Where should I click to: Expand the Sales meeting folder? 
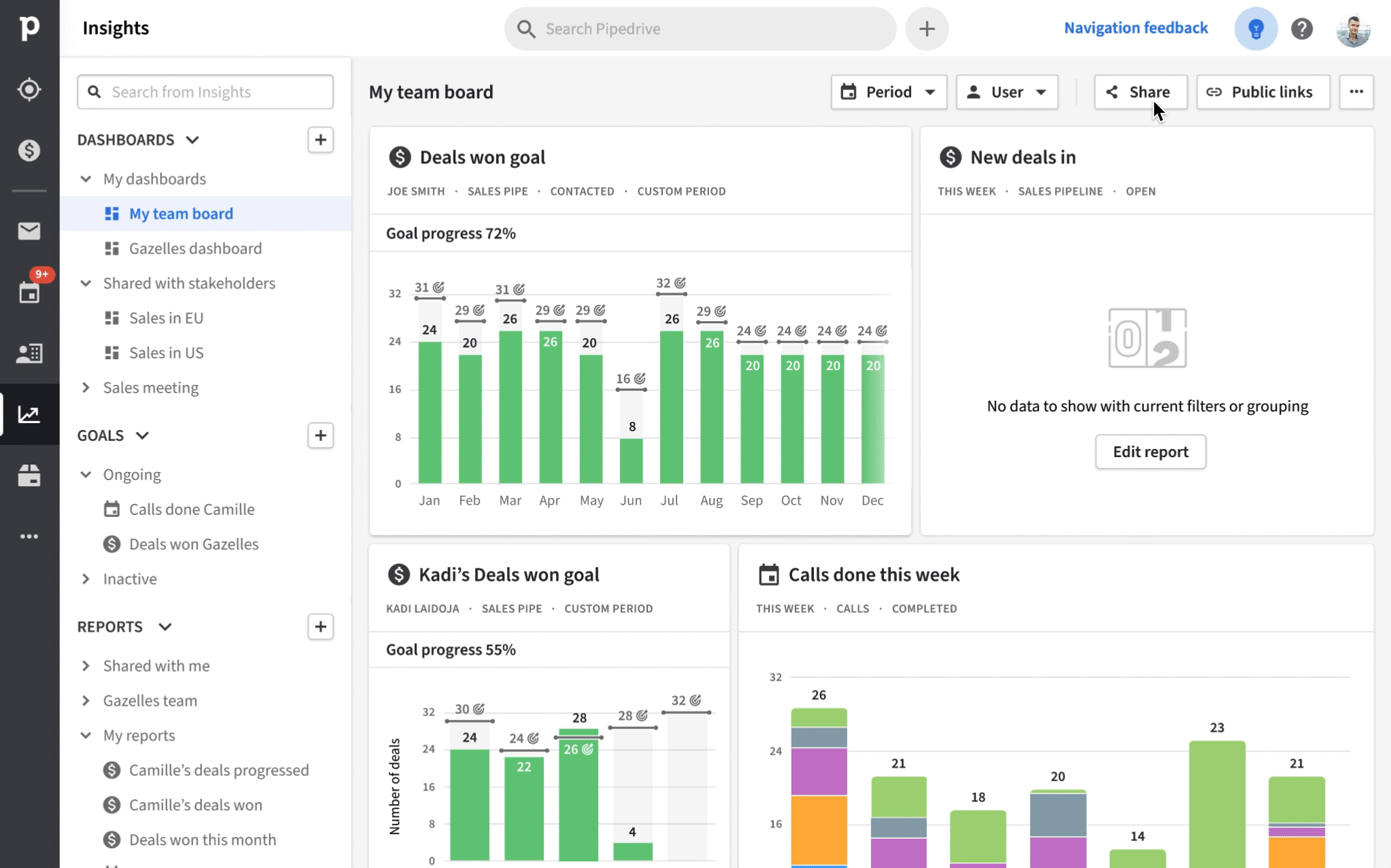point(86,388)
